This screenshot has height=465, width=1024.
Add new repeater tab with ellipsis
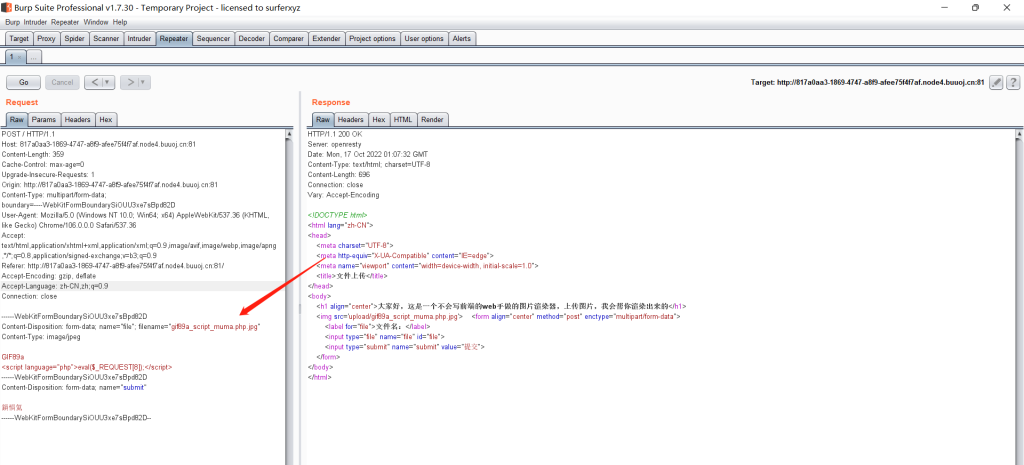[x=34, y=58]
